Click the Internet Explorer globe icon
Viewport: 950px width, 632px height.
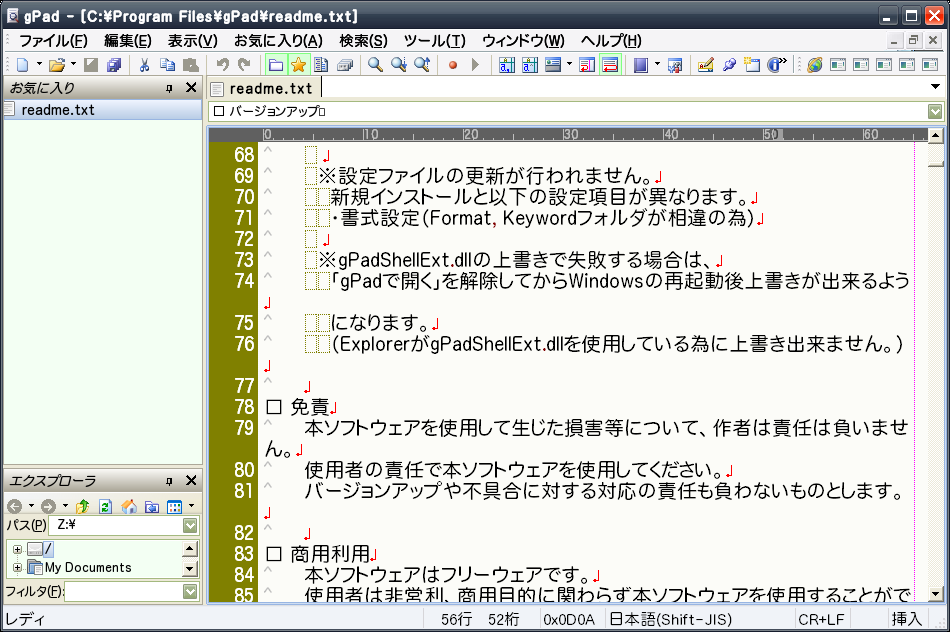click(x=815, y=64)
